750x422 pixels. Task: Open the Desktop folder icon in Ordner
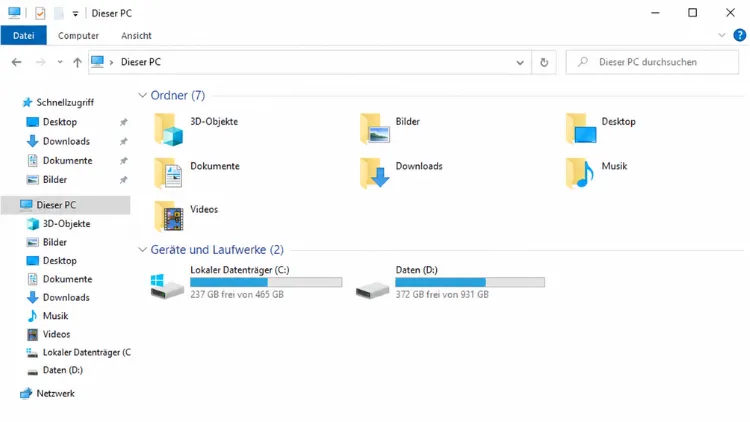tap(581, 129)
